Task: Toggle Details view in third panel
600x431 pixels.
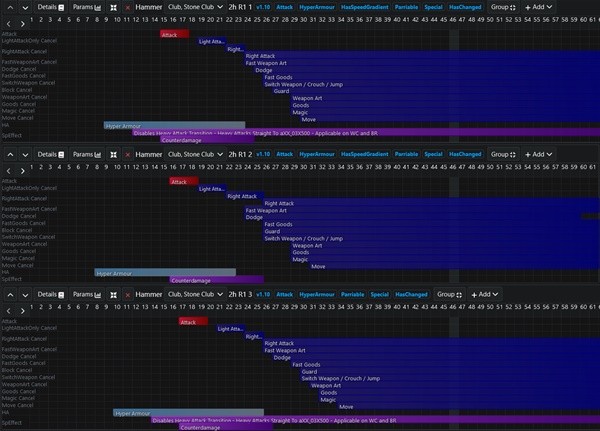Action: (50, 295)
